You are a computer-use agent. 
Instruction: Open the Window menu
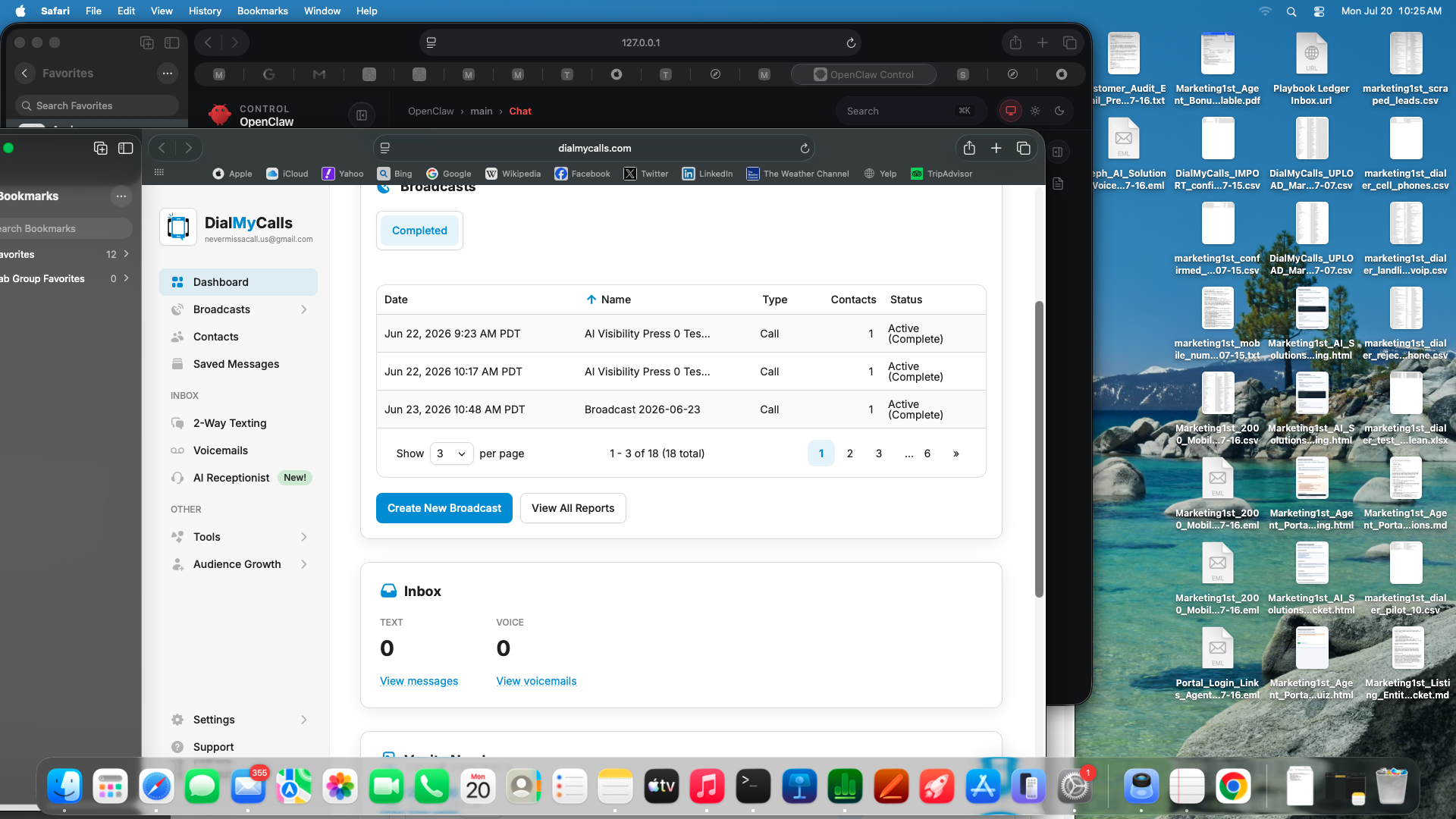click(322, 11)
